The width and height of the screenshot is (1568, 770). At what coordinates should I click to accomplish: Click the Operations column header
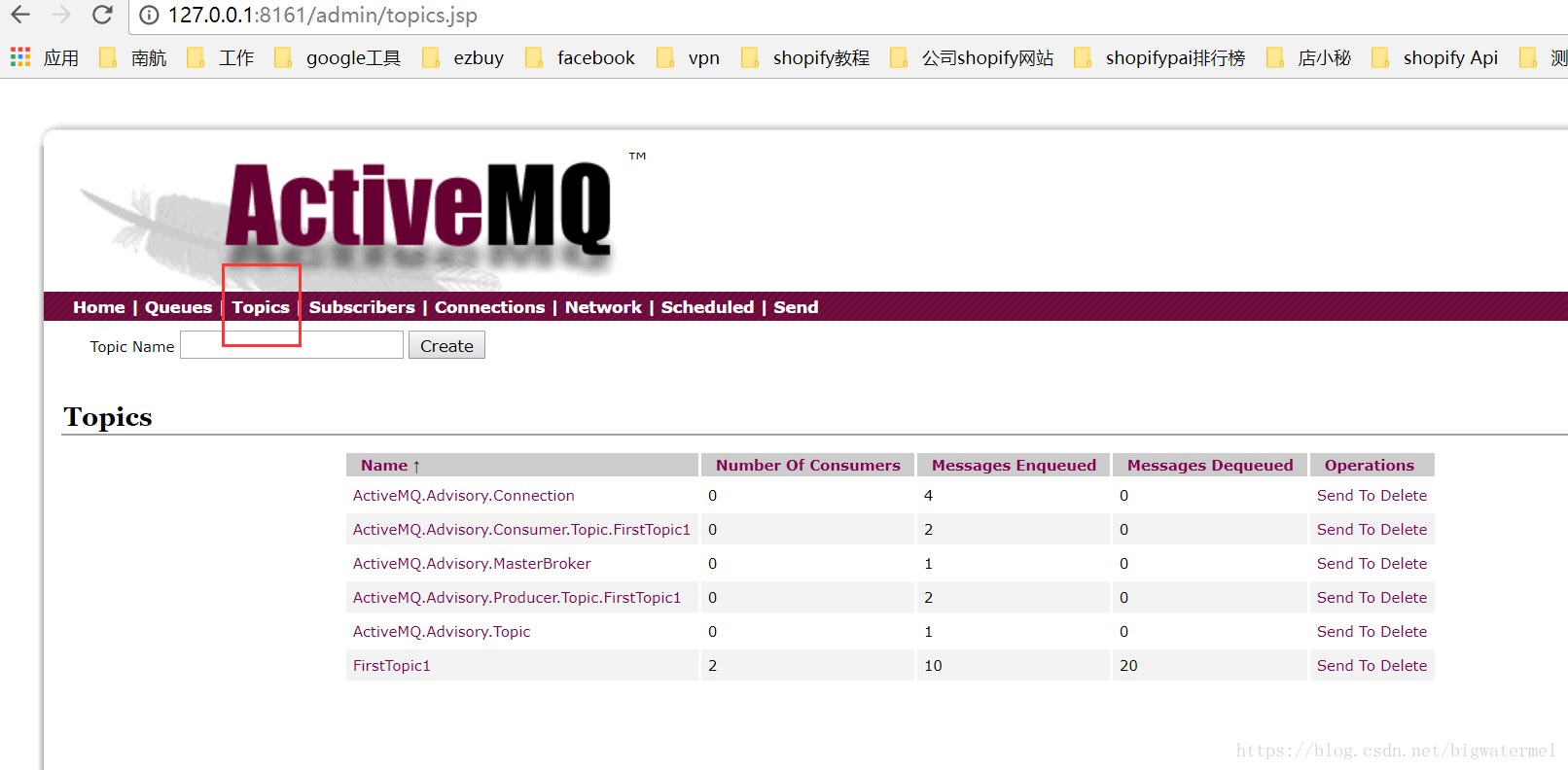1369,465
